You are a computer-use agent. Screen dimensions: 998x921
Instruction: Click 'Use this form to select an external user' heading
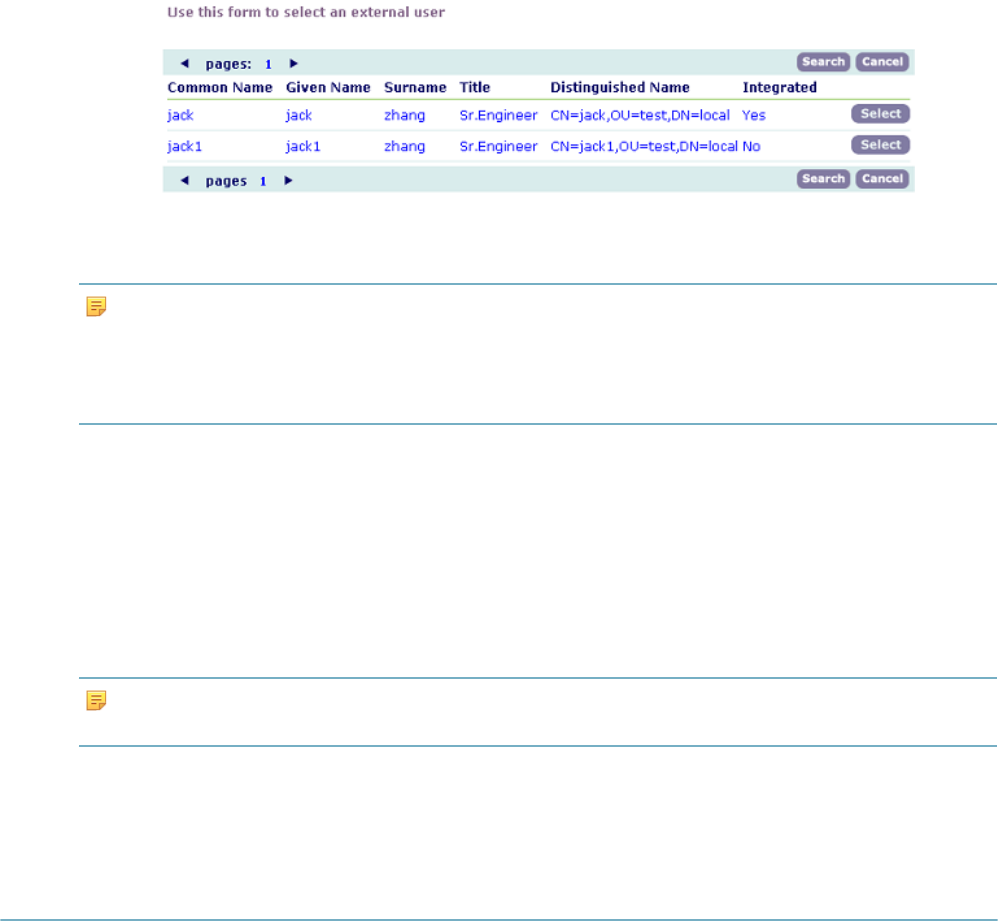[306, 12]
